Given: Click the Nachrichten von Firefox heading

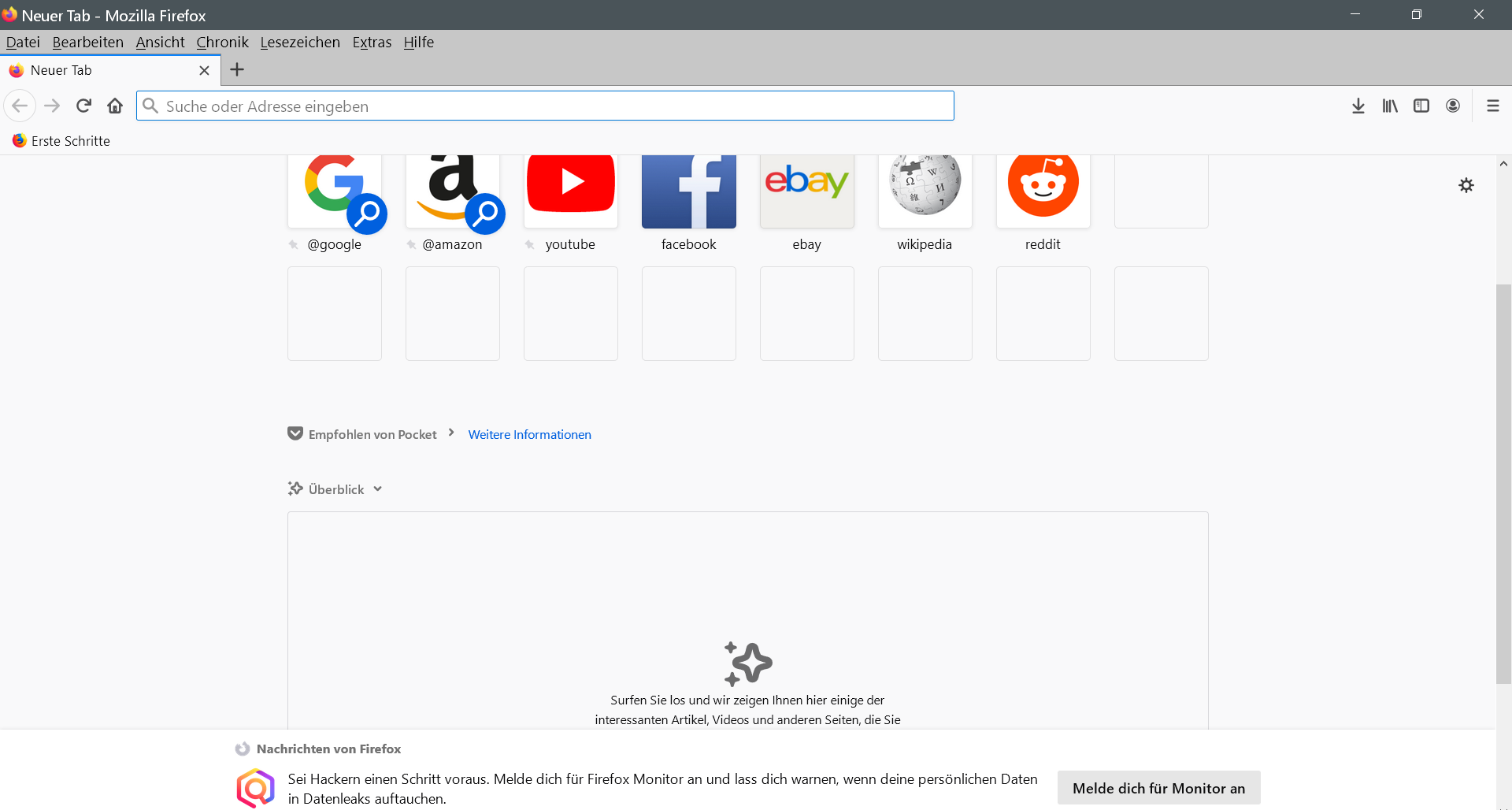Looking at the screenshot, I should coord(328,749).
